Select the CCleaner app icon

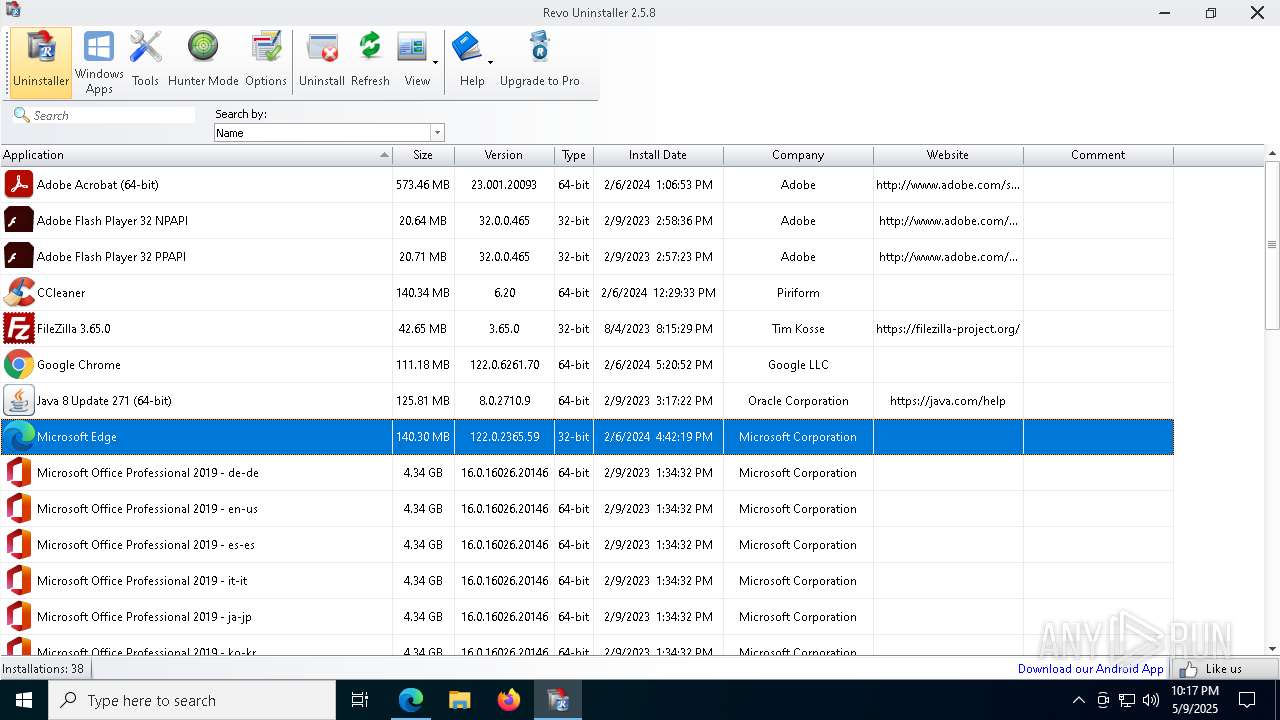click(18, 292)
